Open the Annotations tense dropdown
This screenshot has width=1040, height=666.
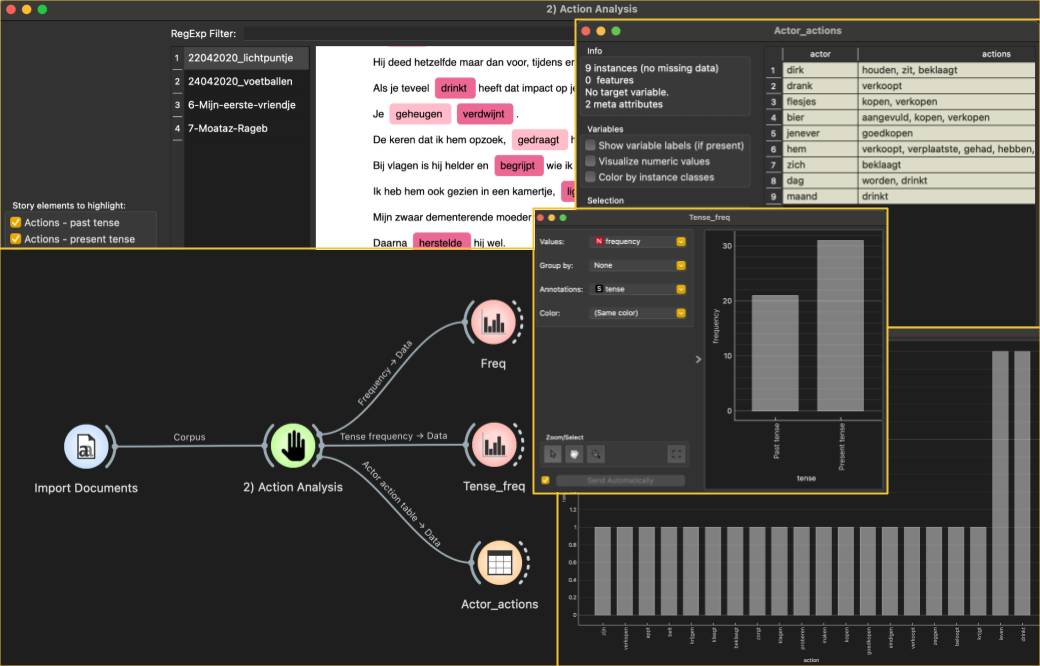point(638,289)
